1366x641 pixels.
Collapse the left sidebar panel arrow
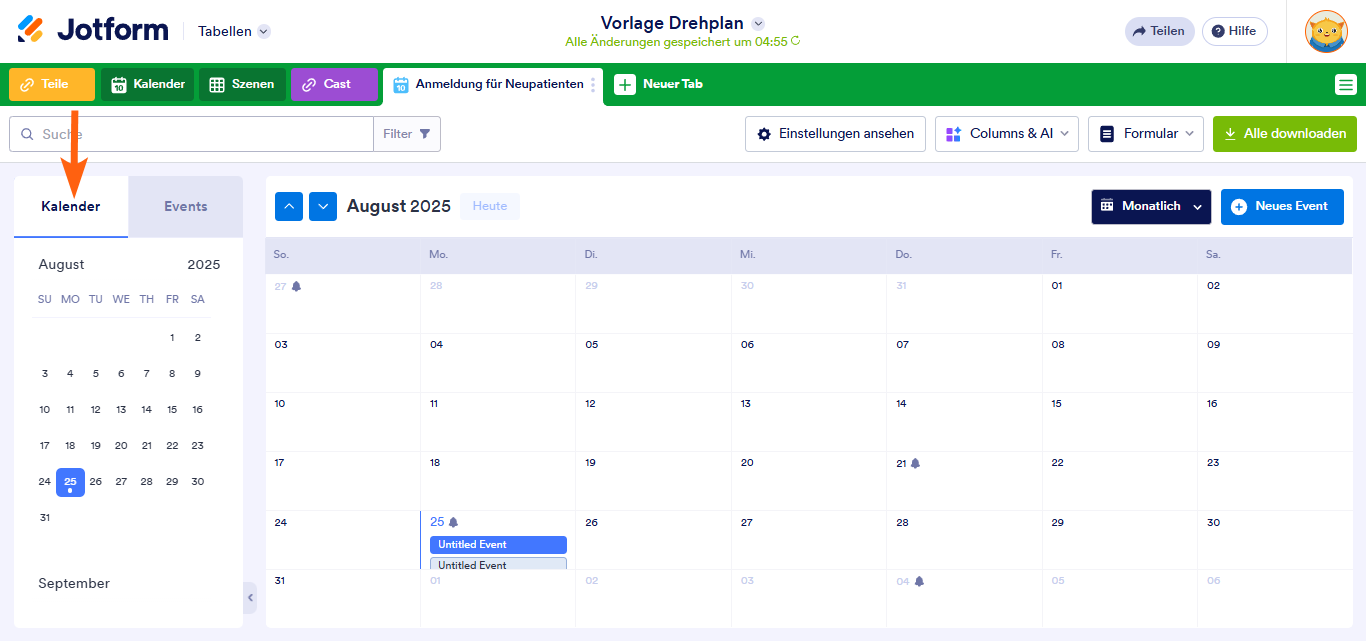[250, 598]
